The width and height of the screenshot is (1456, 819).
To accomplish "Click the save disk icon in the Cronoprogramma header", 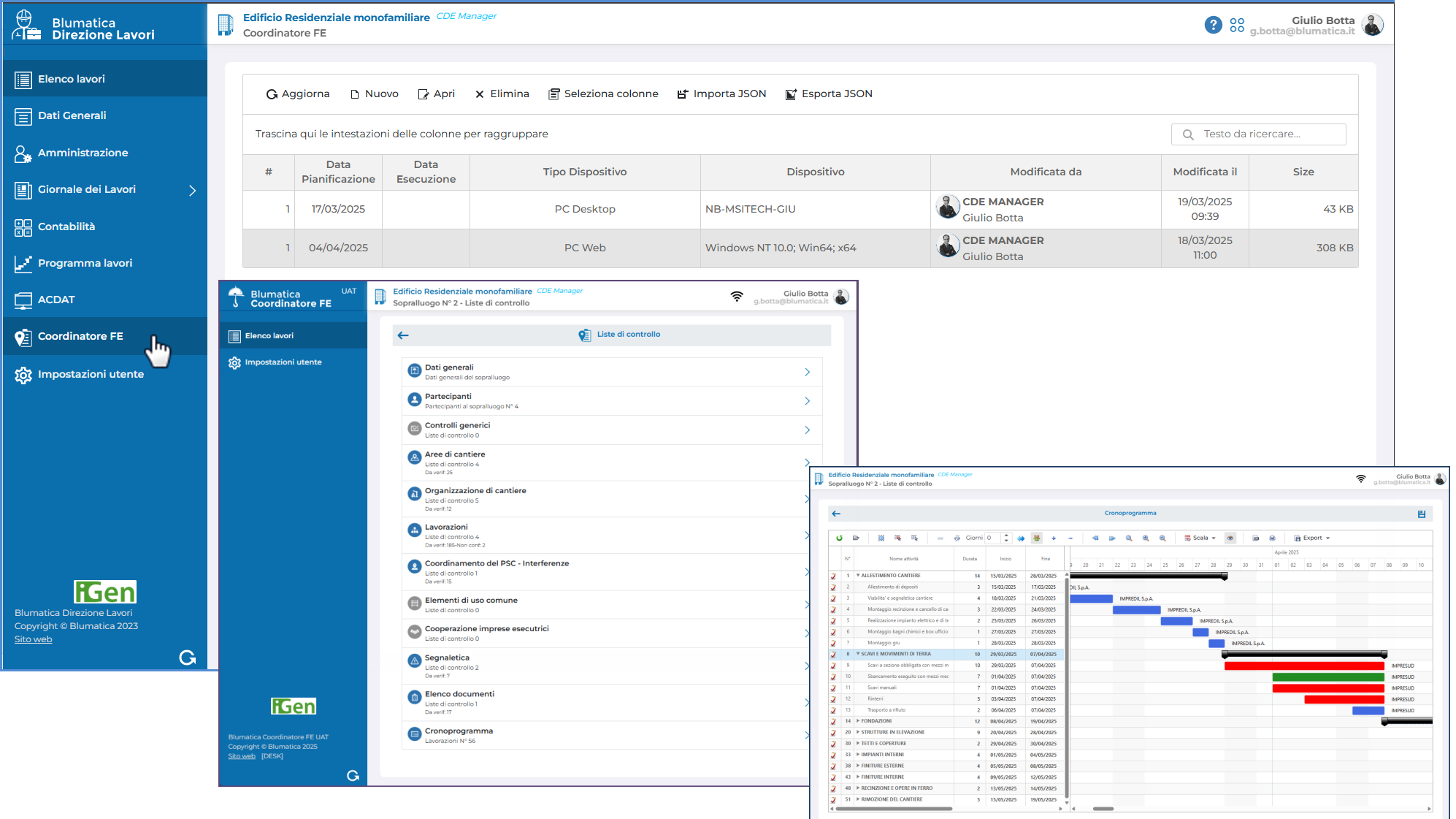I will [1422, 514].
